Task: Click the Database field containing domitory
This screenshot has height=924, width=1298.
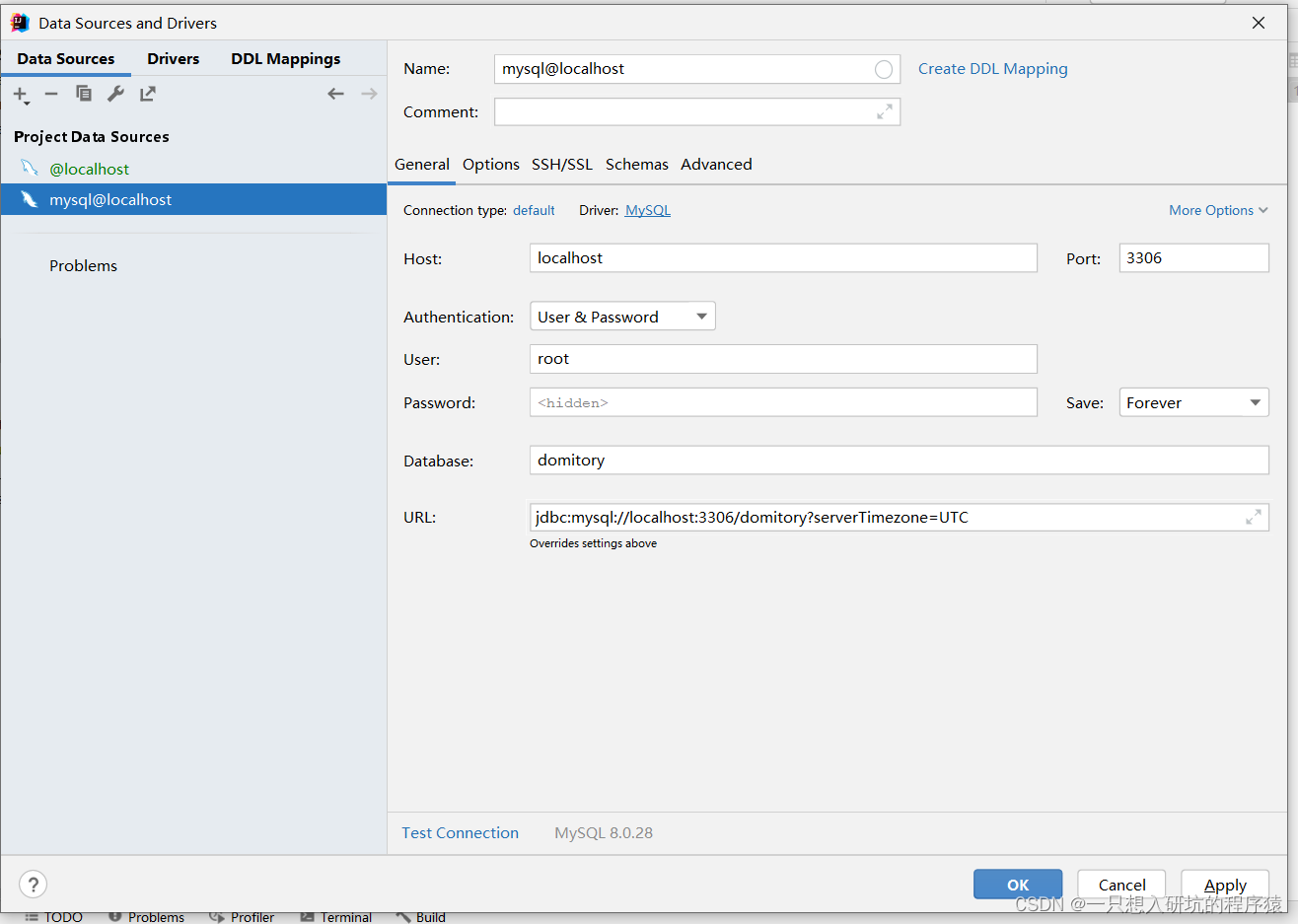Action: (x=899, y=461)
